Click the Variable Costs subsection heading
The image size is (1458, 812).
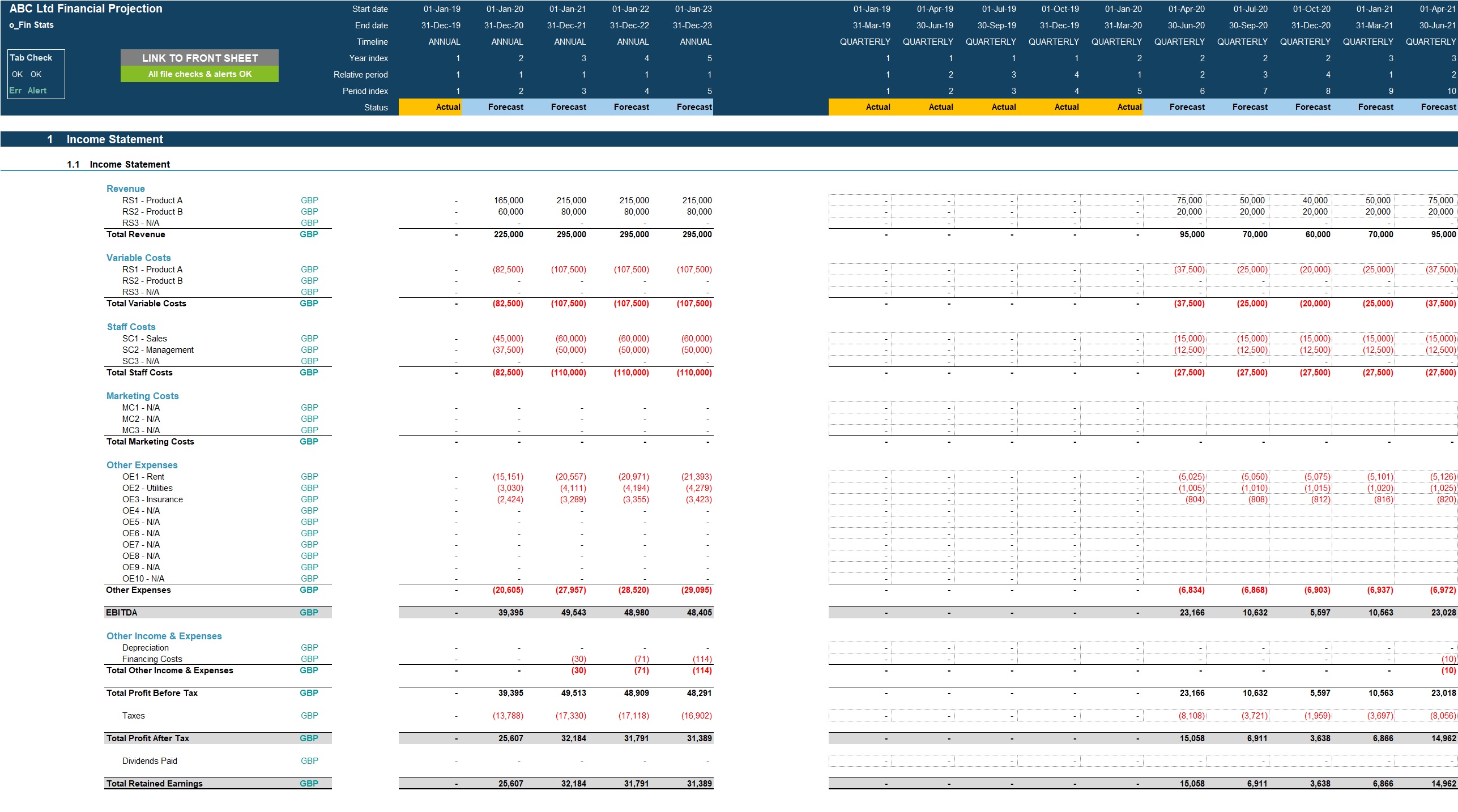click(138, 258)
